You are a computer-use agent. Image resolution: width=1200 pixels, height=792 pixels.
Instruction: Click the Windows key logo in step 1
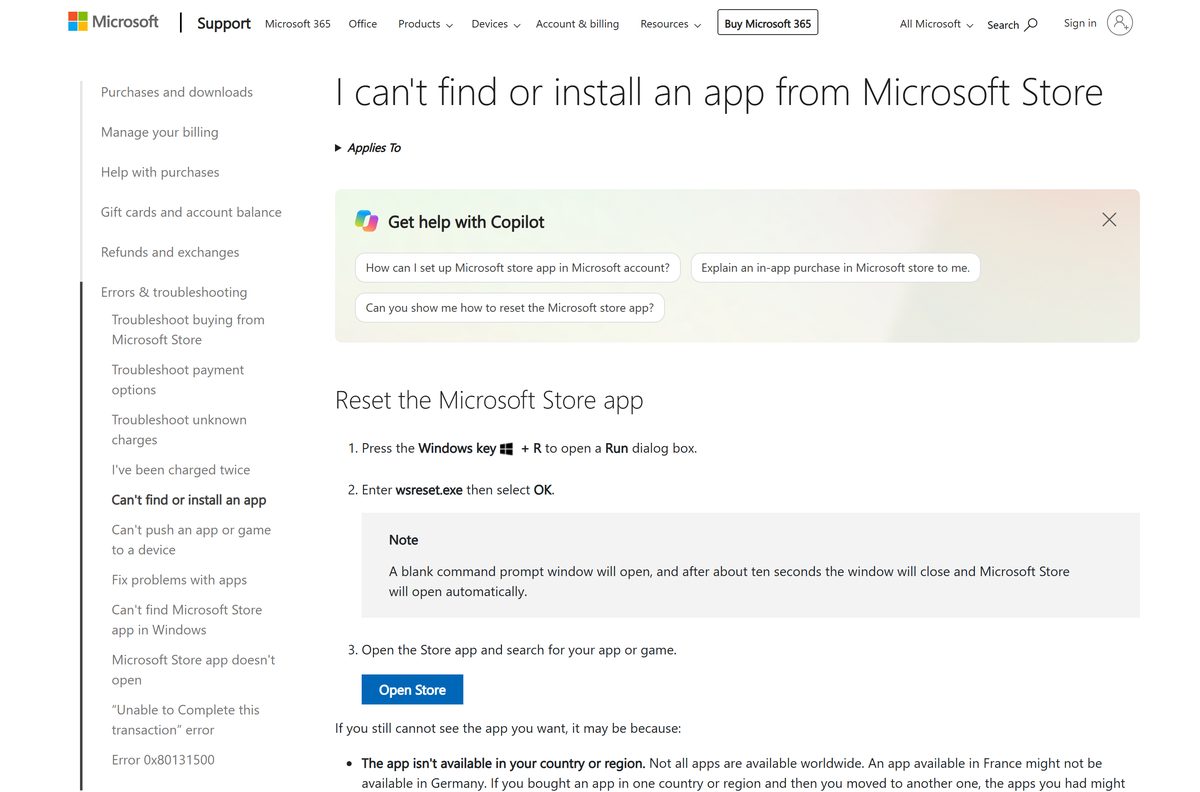pyautogui.click(x=507, y=449)
